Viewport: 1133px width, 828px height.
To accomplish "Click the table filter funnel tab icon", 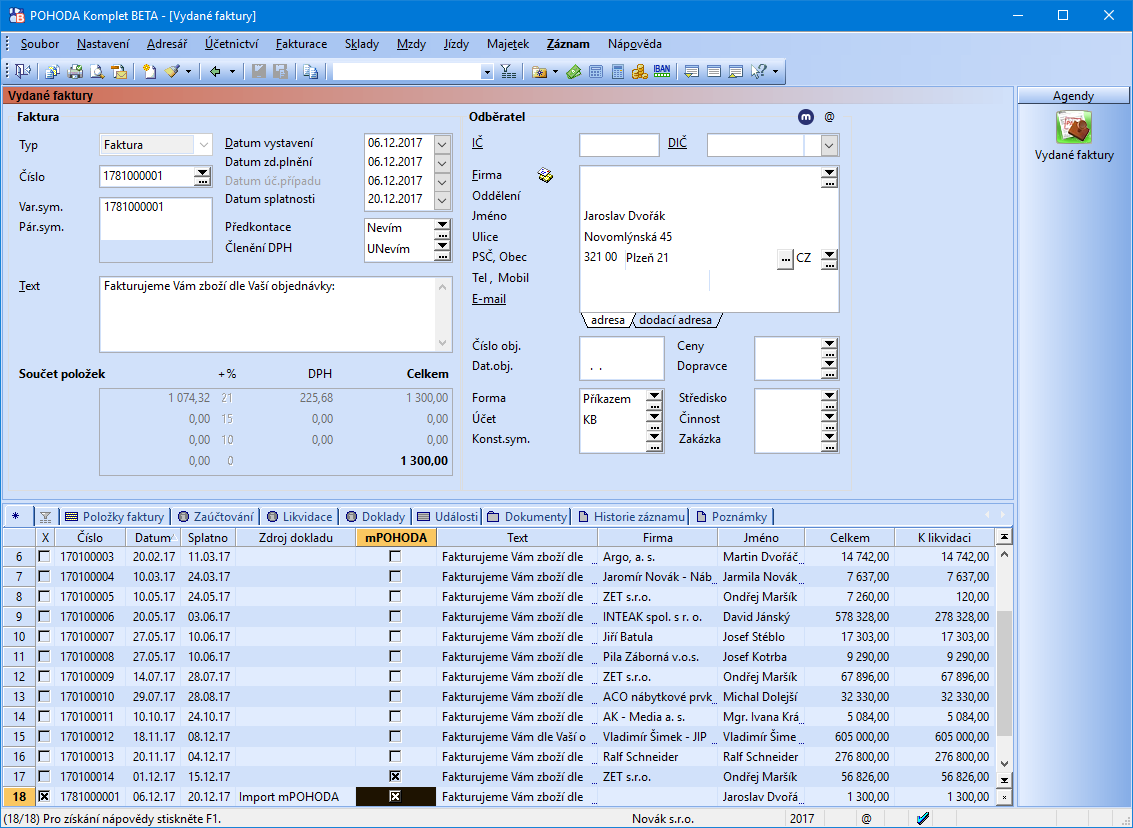I will point(46,517).
